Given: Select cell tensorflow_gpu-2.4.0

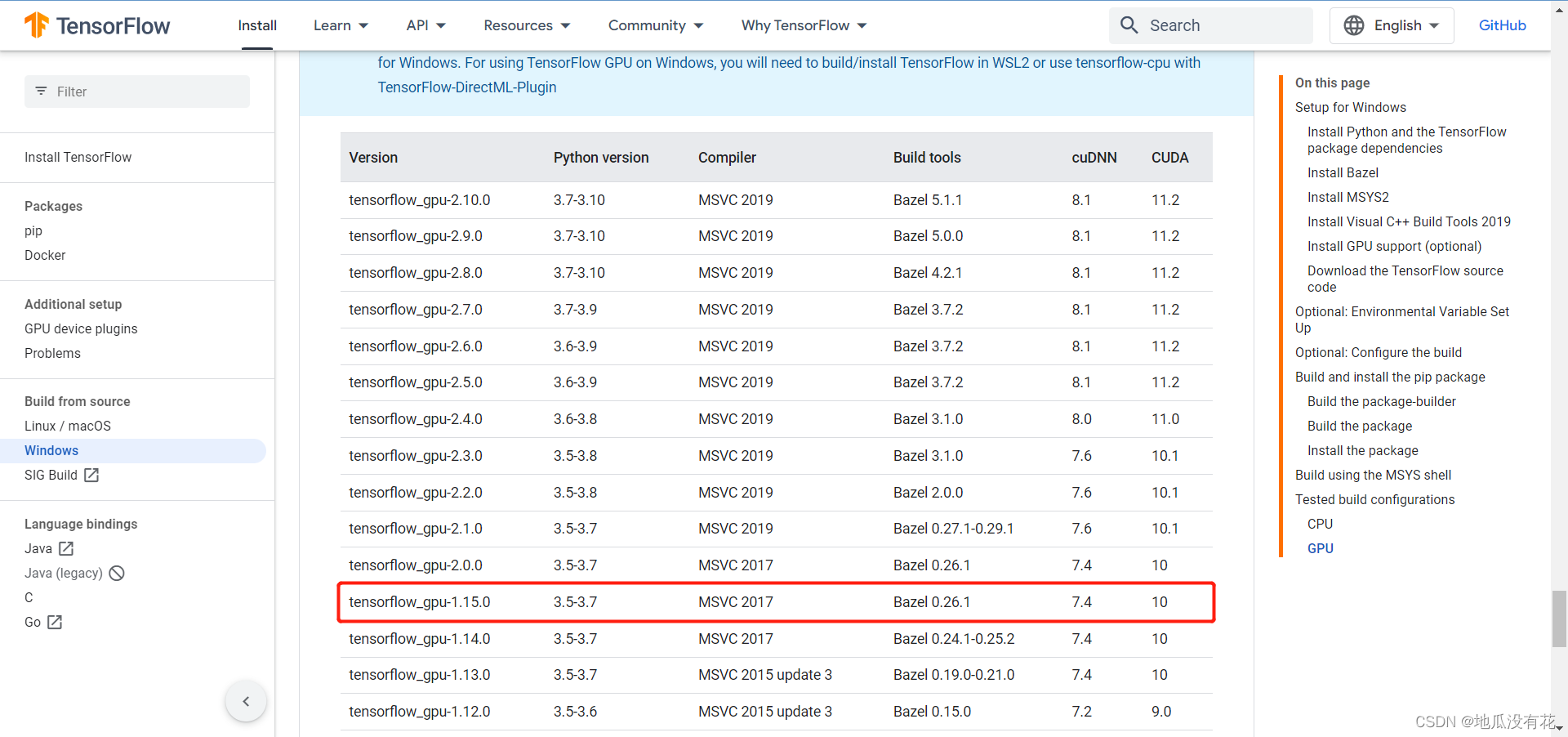Looking at the screenshot, I should coord(416,419).
